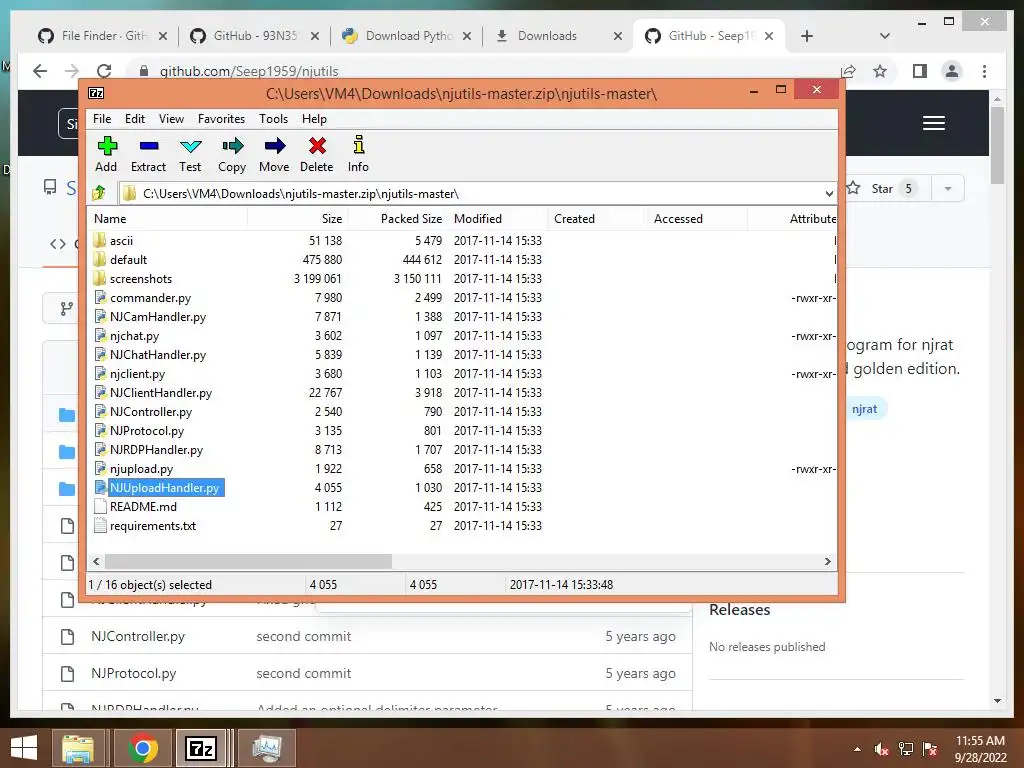
Task: Star the repository on GitHub
Action: point(882,189)
